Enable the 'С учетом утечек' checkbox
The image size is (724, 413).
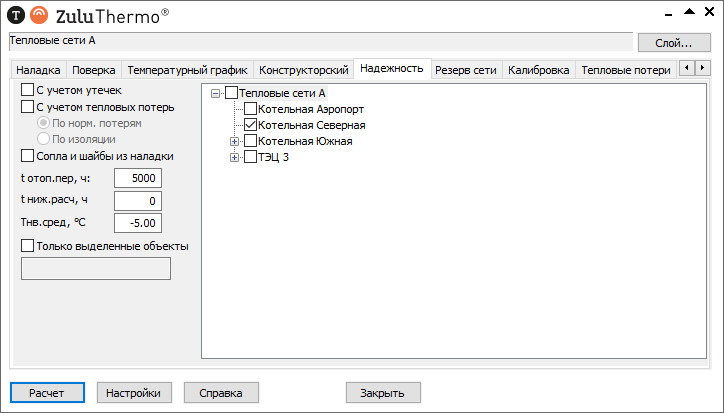click(28, 90)
